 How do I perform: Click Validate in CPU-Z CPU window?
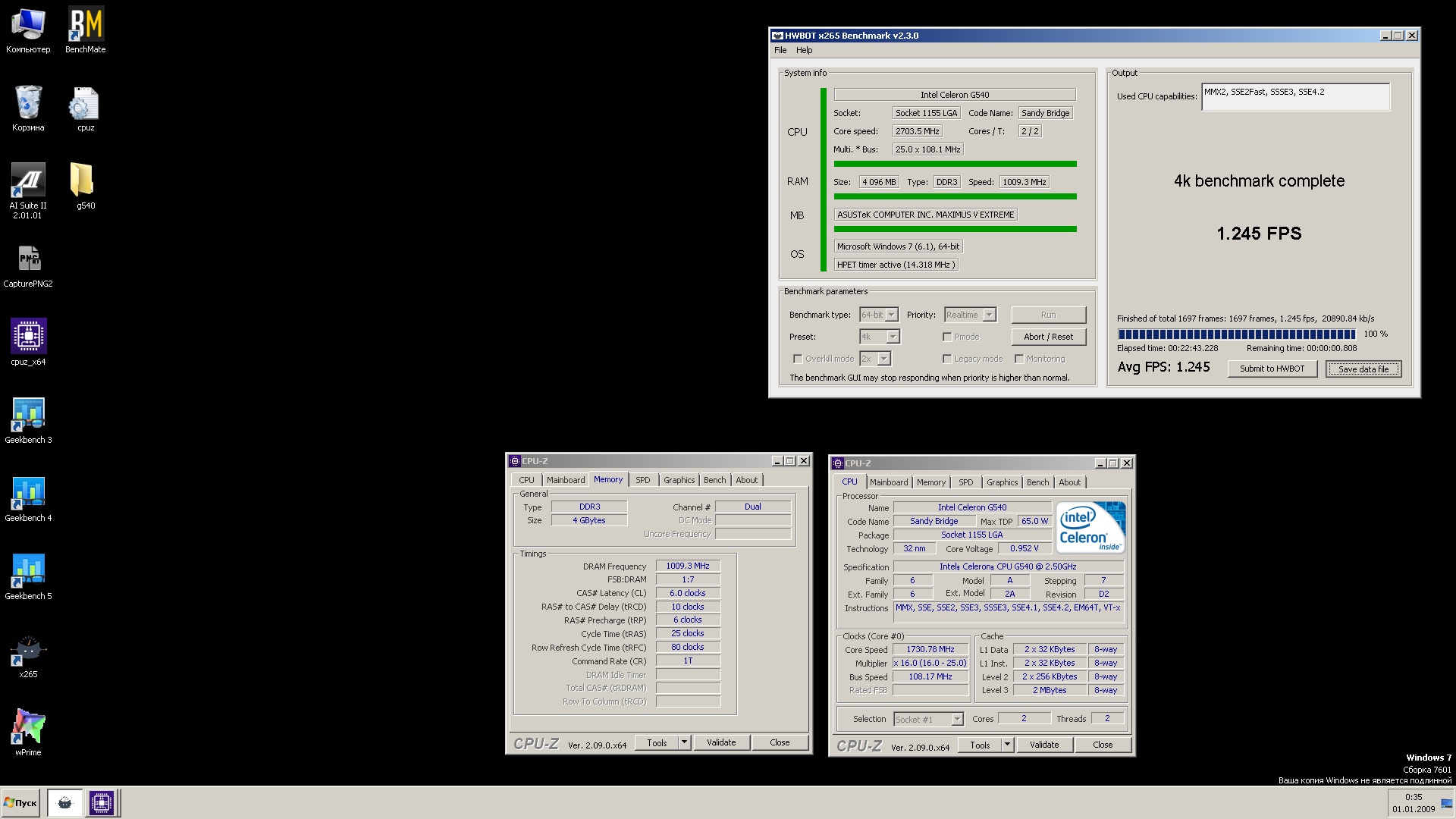pyautogui.click(x=1044, y=745)
